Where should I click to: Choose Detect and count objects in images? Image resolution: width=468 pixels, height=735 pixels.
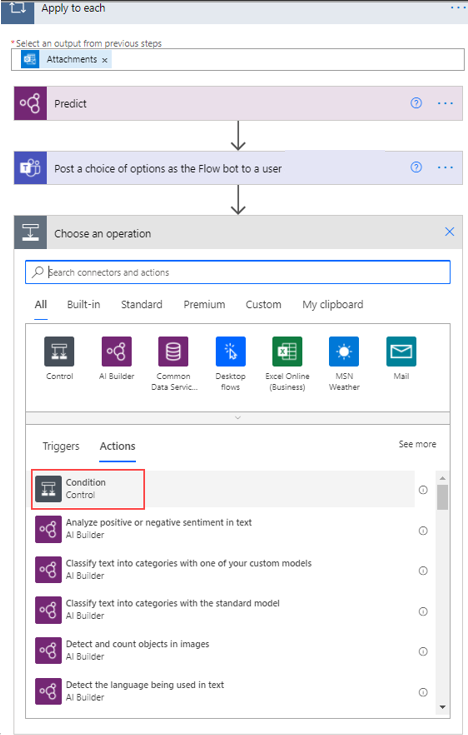pyautogui.click(x=224, y=650)
